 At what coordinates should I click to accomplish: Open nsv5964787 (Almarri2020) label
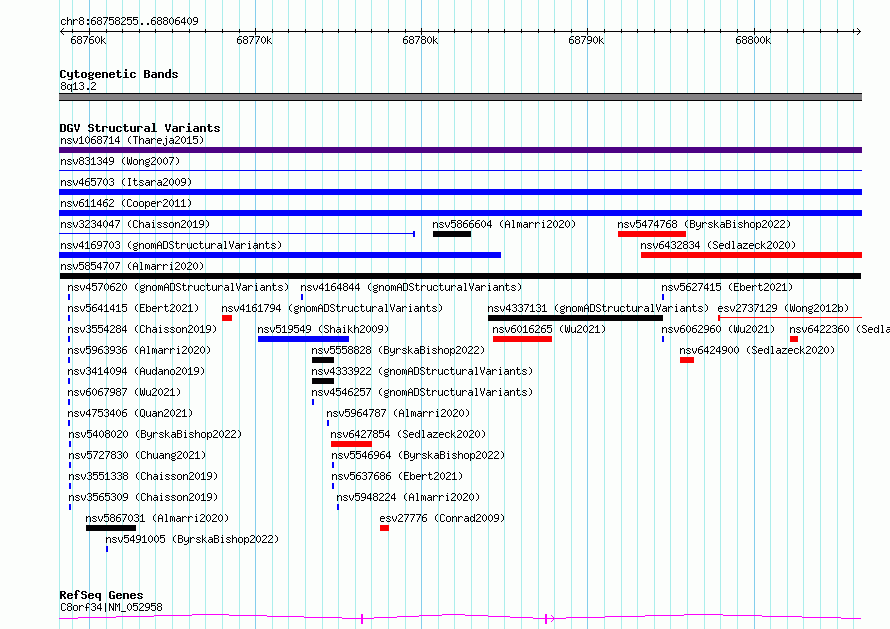click(398, 413)
